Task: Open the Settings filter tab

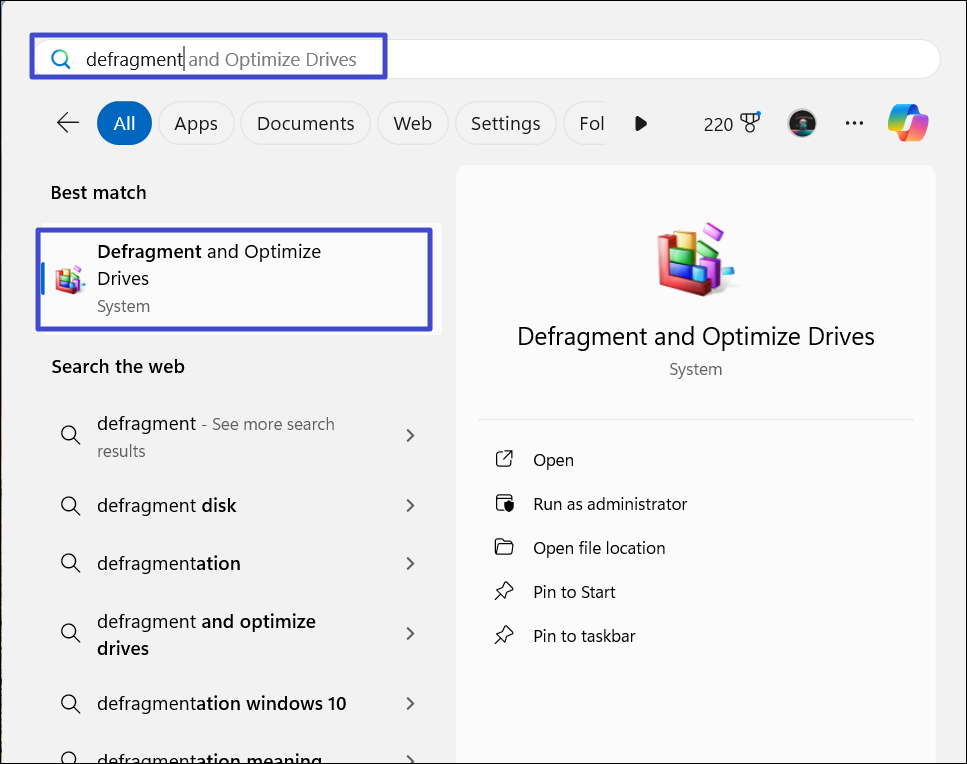Action: coord(505,123)
